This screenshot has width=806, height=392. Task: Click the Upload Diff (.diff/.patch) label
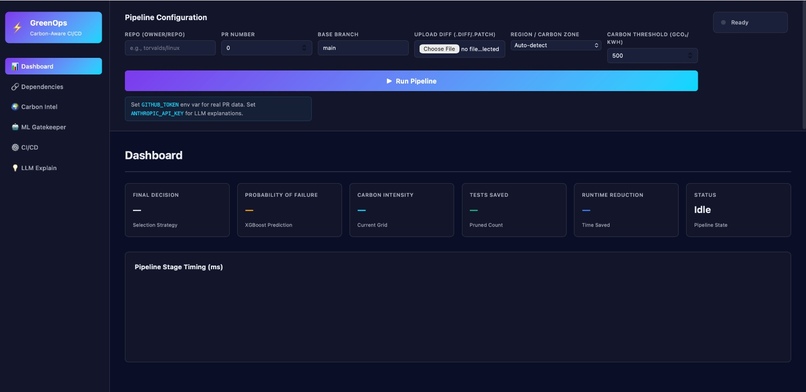point(455,34)
